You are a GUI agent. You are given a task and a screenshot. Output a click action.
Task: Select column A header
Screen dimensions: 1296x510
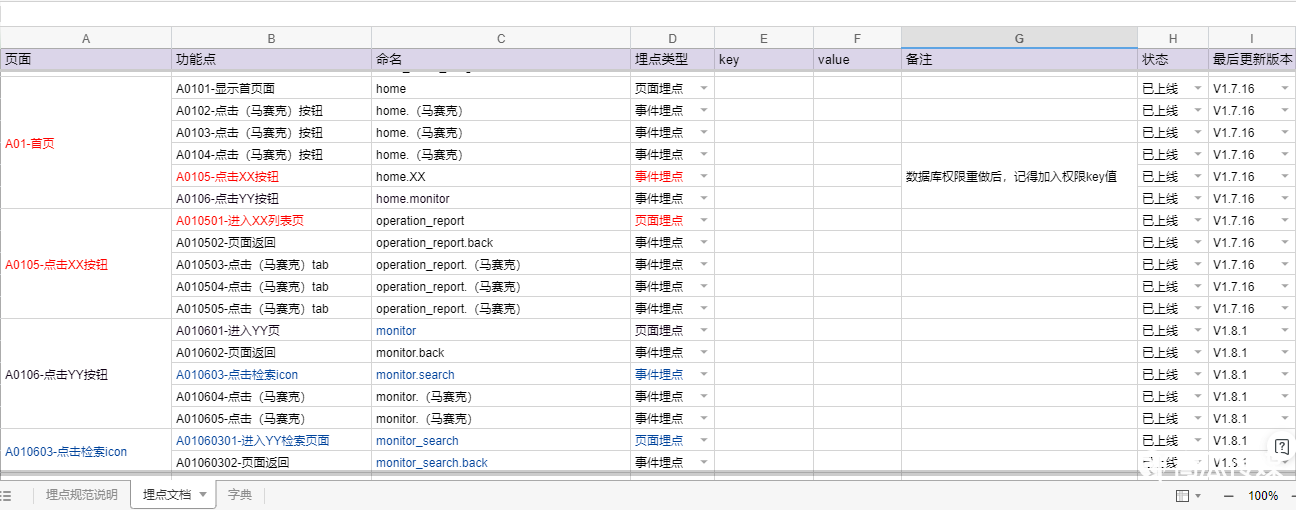coord(86,38)
